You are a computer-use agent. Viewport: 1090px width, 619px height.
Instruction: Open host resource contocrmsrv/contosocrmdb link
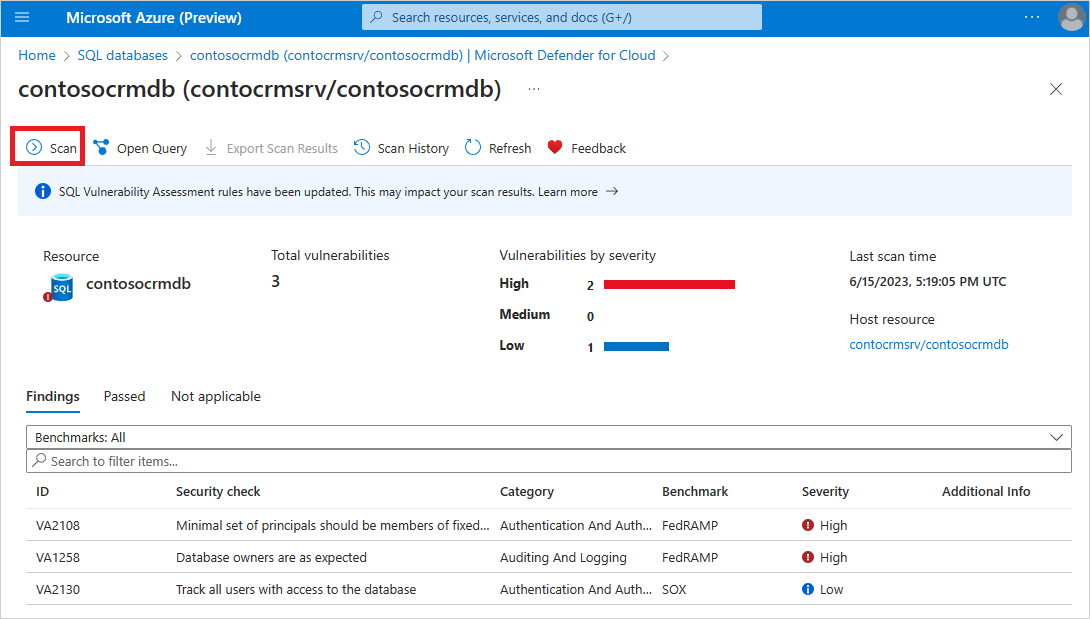tap(929, 344)
